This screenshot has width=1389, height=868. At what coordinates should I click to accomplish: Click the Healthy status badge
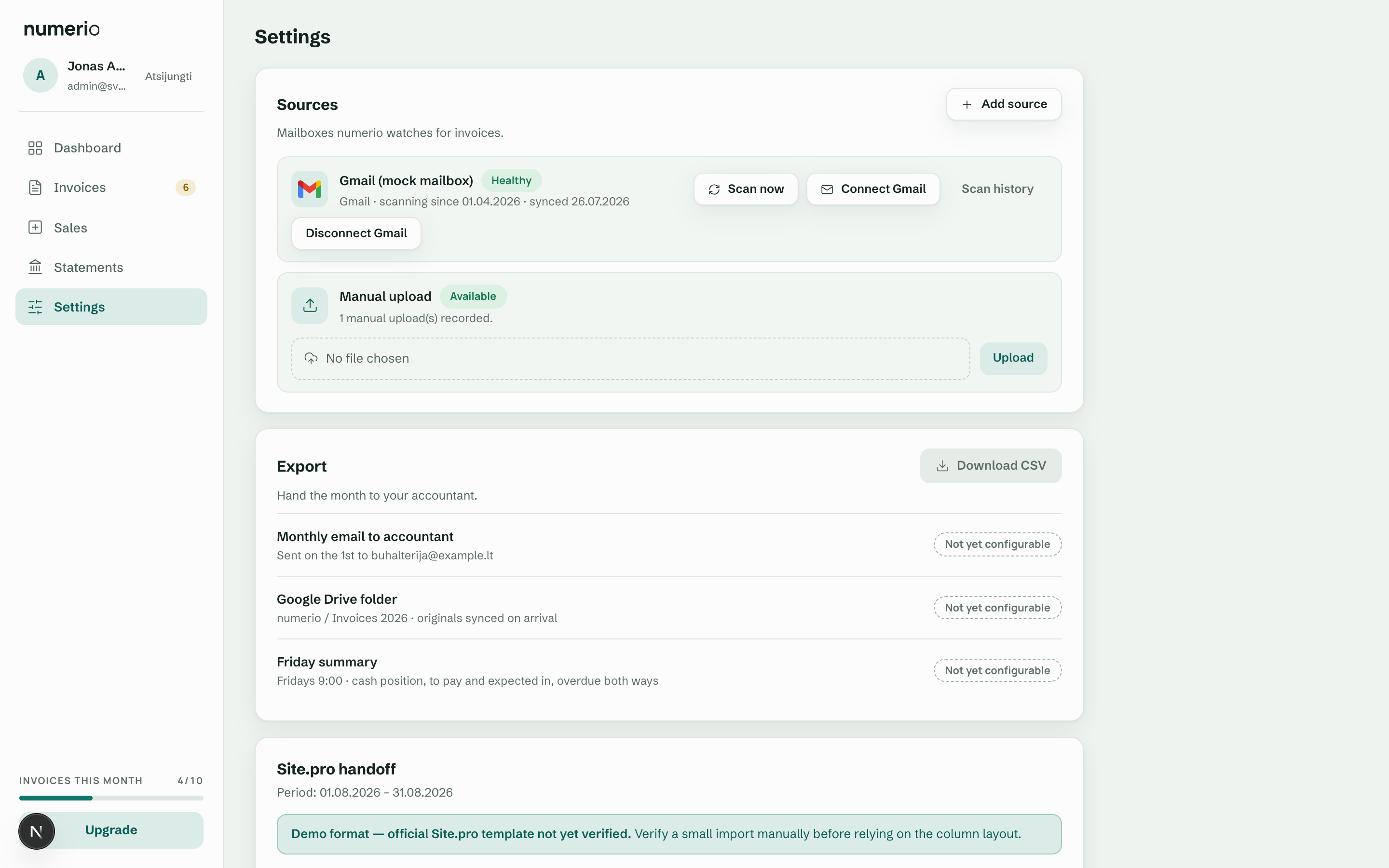point(511,180)
